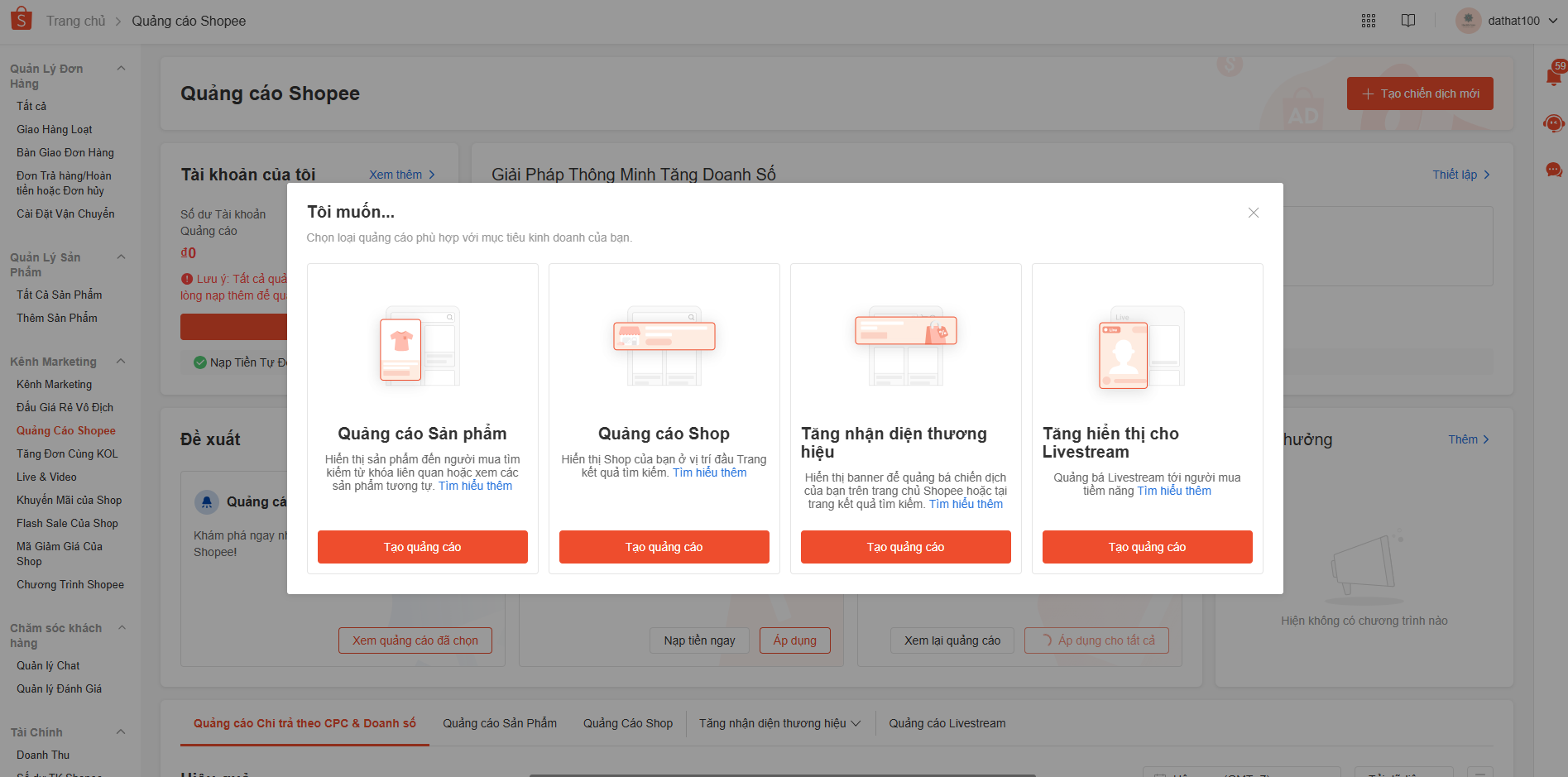Create ad under Quảng cáo Sản phẩm
The height and width of the screenshot is (777, 1568).
(422, 547)
